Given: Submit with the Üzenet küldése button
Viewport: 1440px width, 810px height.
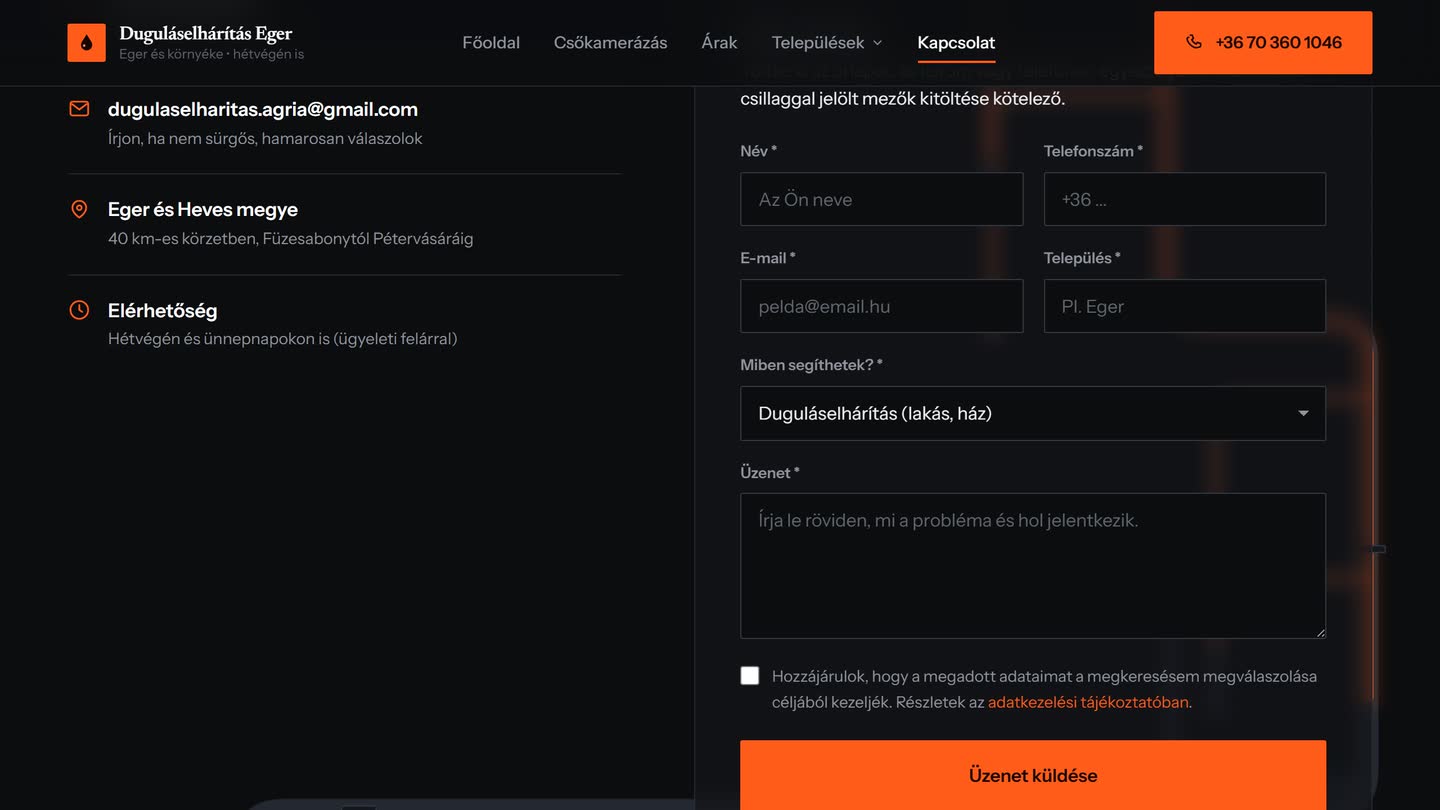Looking at the screenshot, I should coord(1033,775).
